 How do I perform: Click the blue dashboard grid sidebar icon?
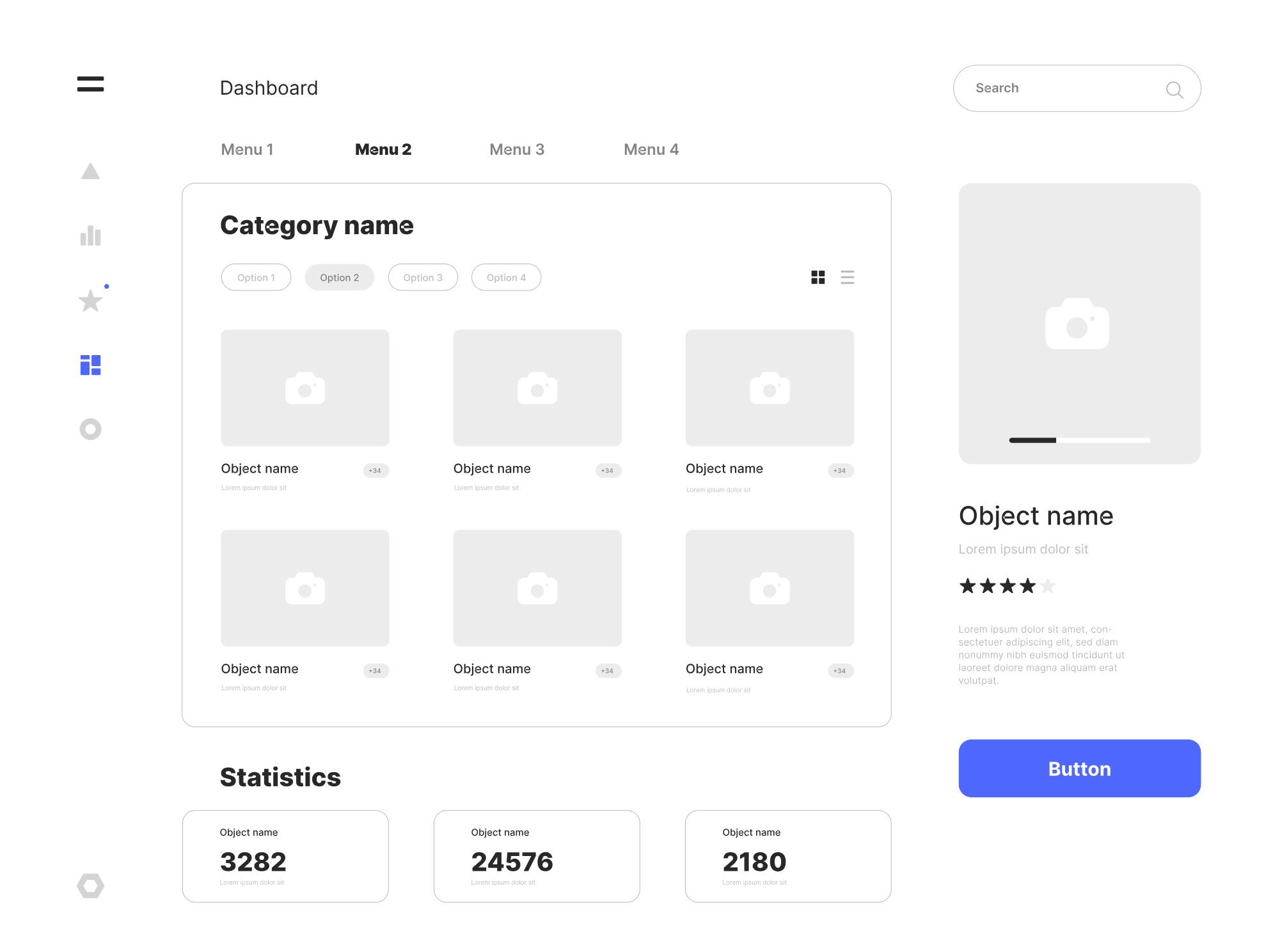90,365
